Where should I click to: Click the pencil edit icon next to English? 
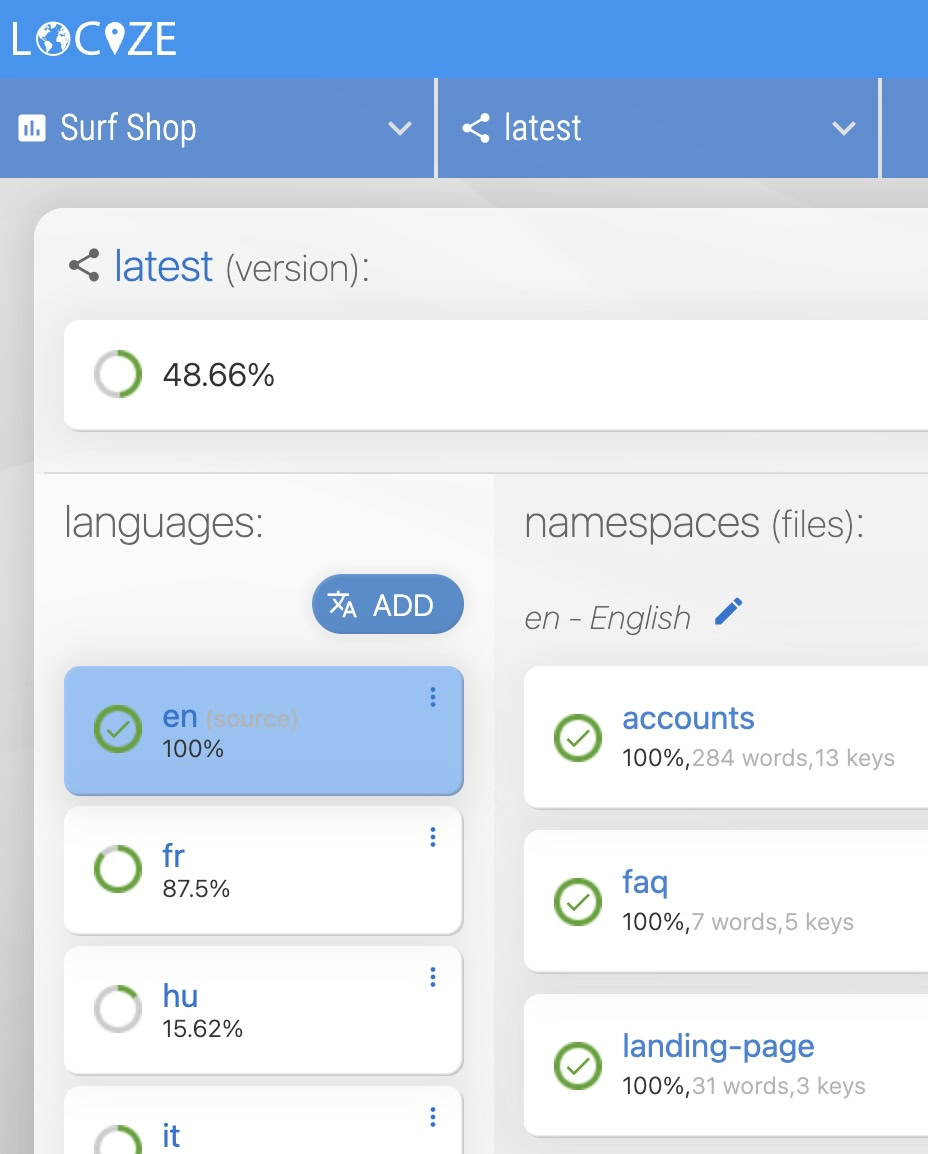[x=729, y=612]
